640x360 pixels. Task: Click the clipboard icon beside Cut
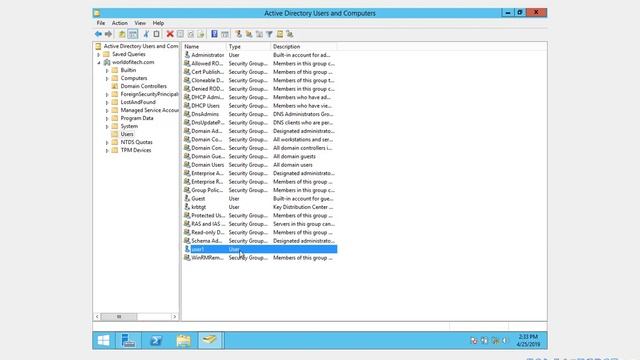tap(156, 34)
